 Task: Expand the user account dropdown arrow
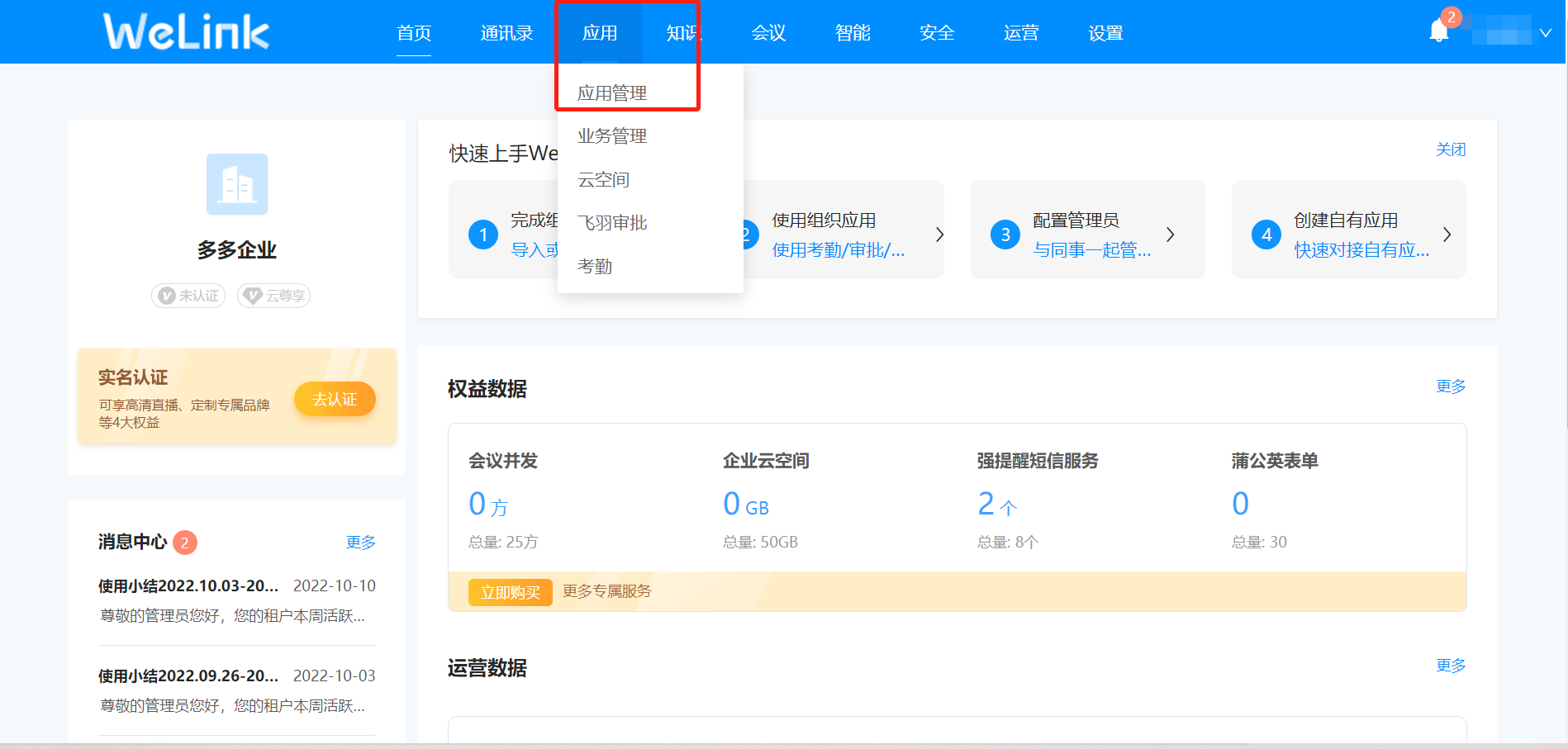(1546, 33)
